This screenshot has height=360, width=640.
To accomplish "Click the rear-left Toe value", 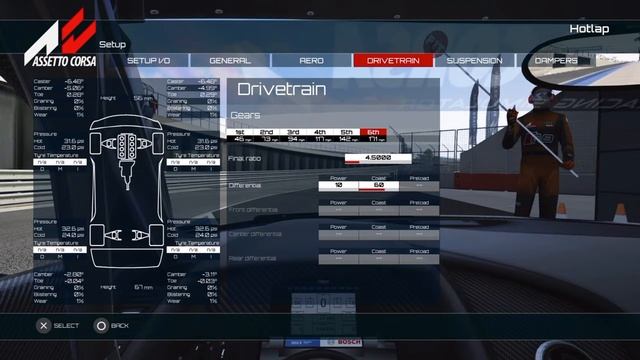I will click(x=74, y=281).
